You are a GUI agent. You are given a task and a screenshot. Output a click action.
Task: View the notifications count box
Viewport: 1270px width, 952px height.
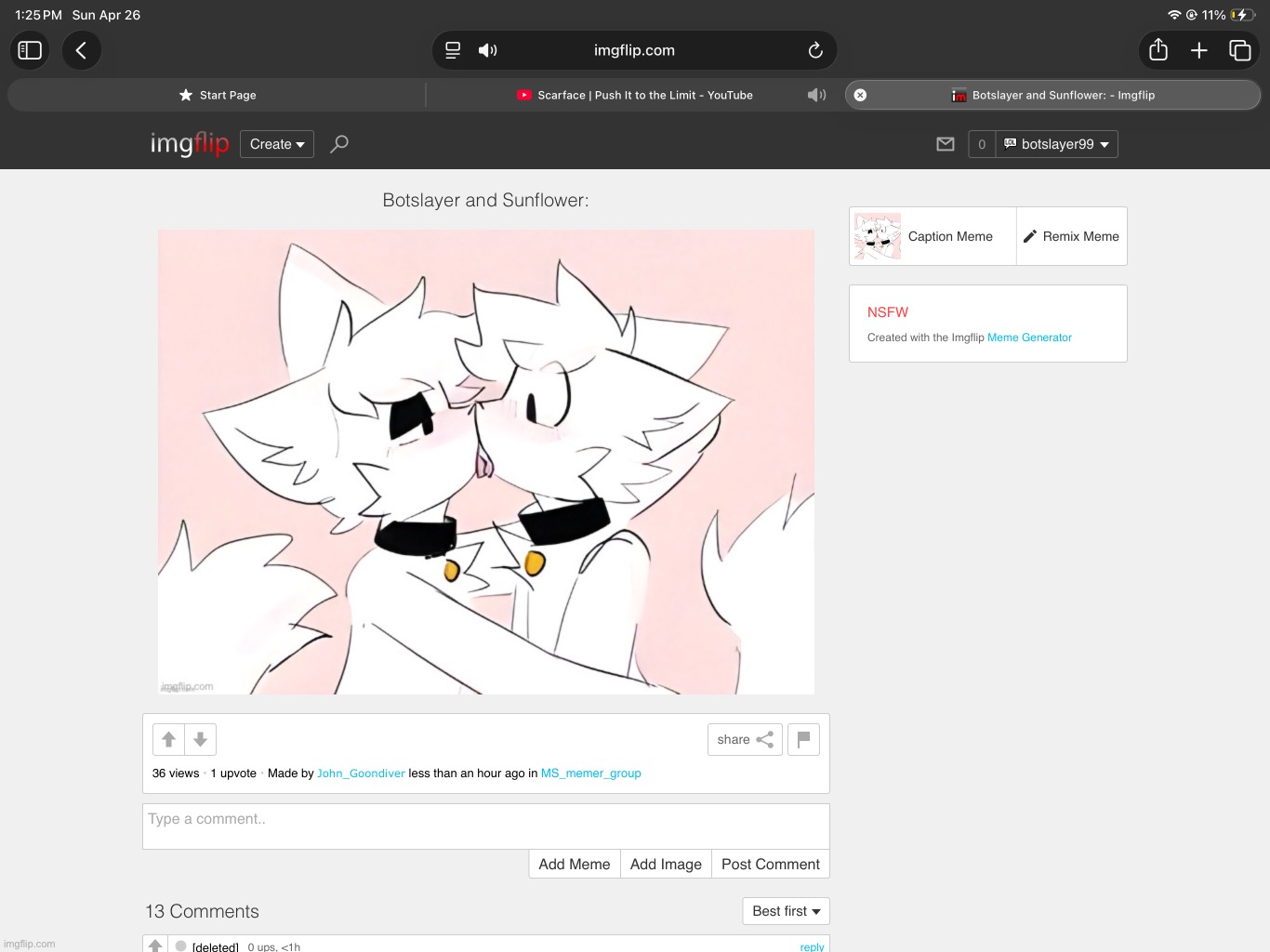click(x=982, y=144)
